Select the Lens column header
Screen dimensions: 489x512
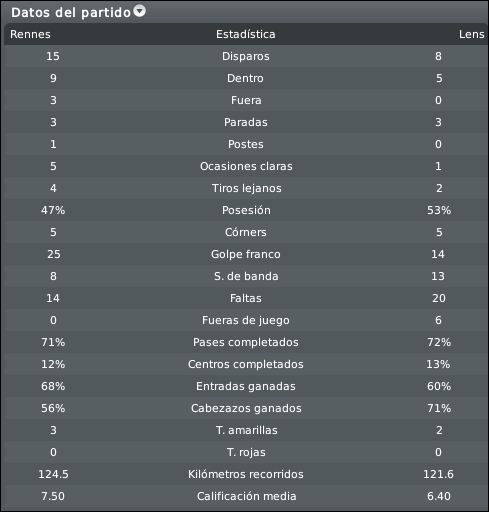coord(471,34)
